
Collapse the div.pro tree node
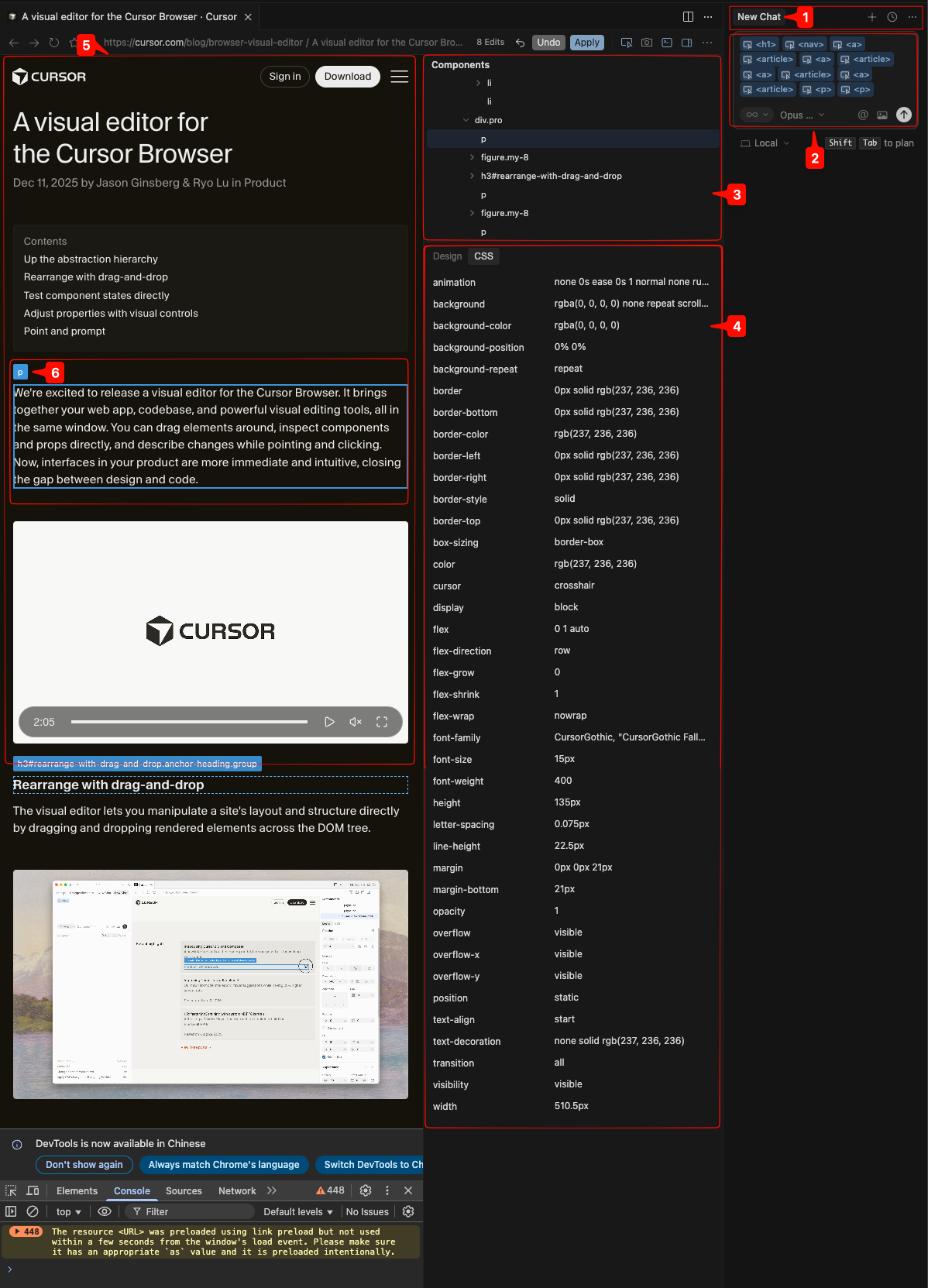(x=466, y=120)
